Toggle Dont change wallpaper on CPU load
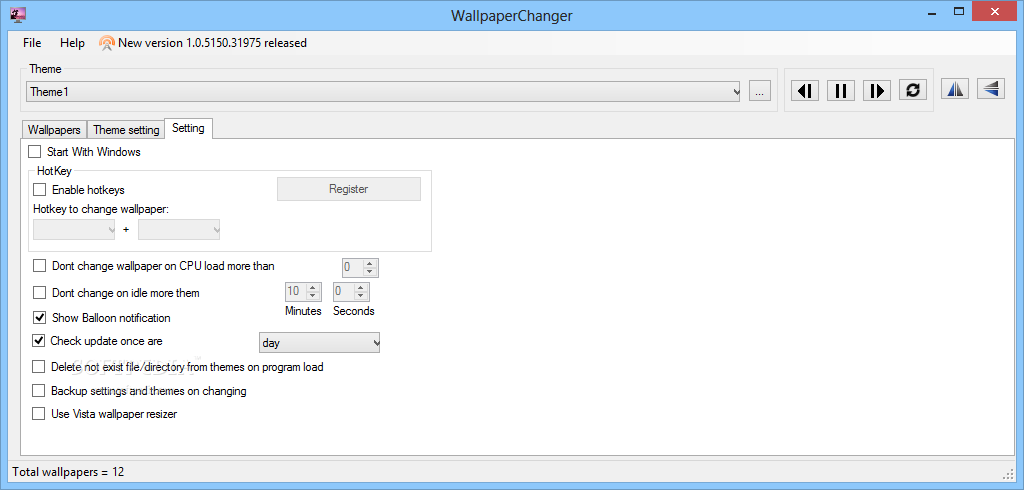 point(40,266)
